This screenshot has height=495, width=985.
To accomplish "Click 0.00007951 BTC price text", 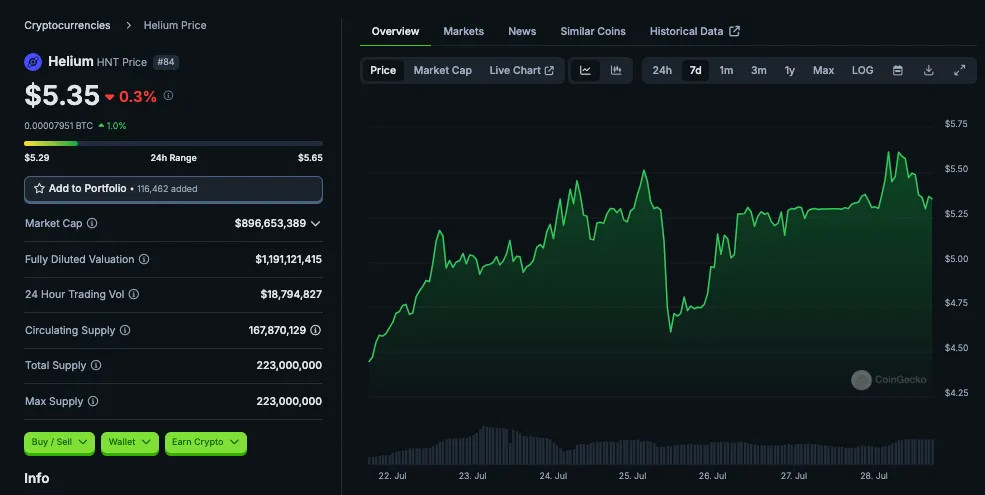I will pos(58,126).
